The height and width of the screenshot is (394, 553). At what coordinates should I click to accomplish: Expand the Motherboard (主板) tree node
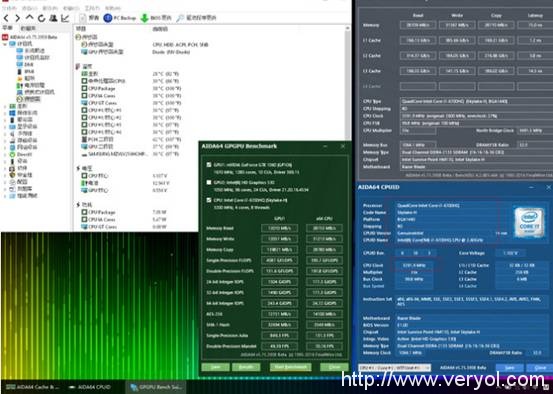coord(5,106)
